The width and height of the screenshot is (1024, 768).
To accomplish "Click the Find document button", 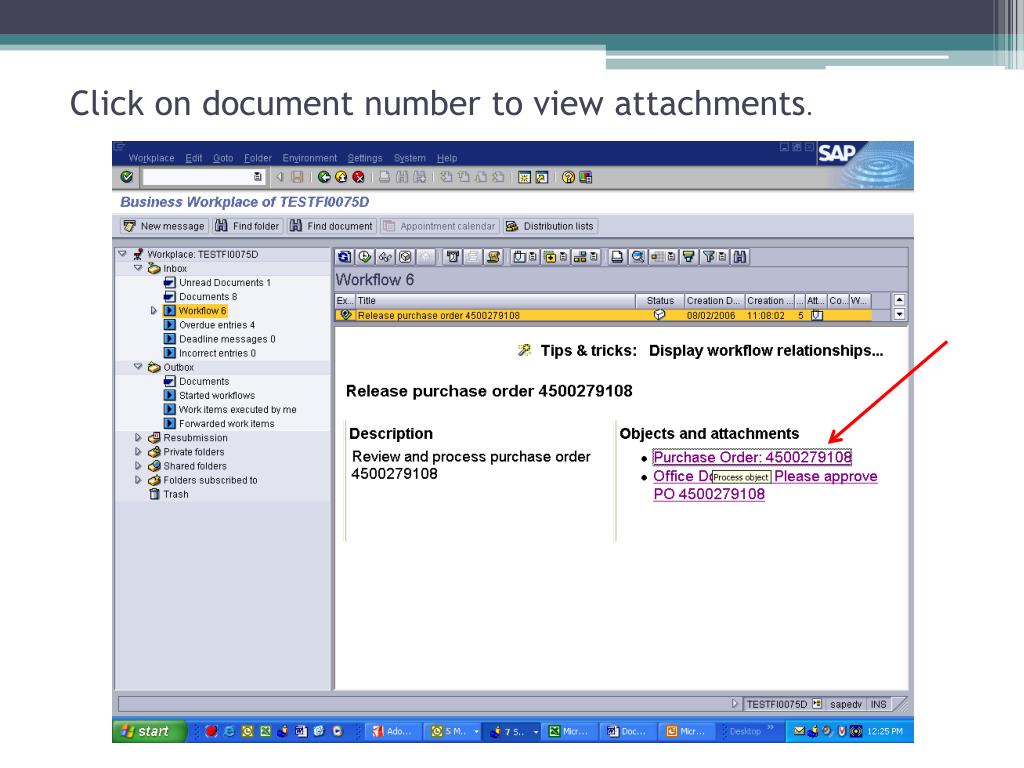I will point(331,226).
